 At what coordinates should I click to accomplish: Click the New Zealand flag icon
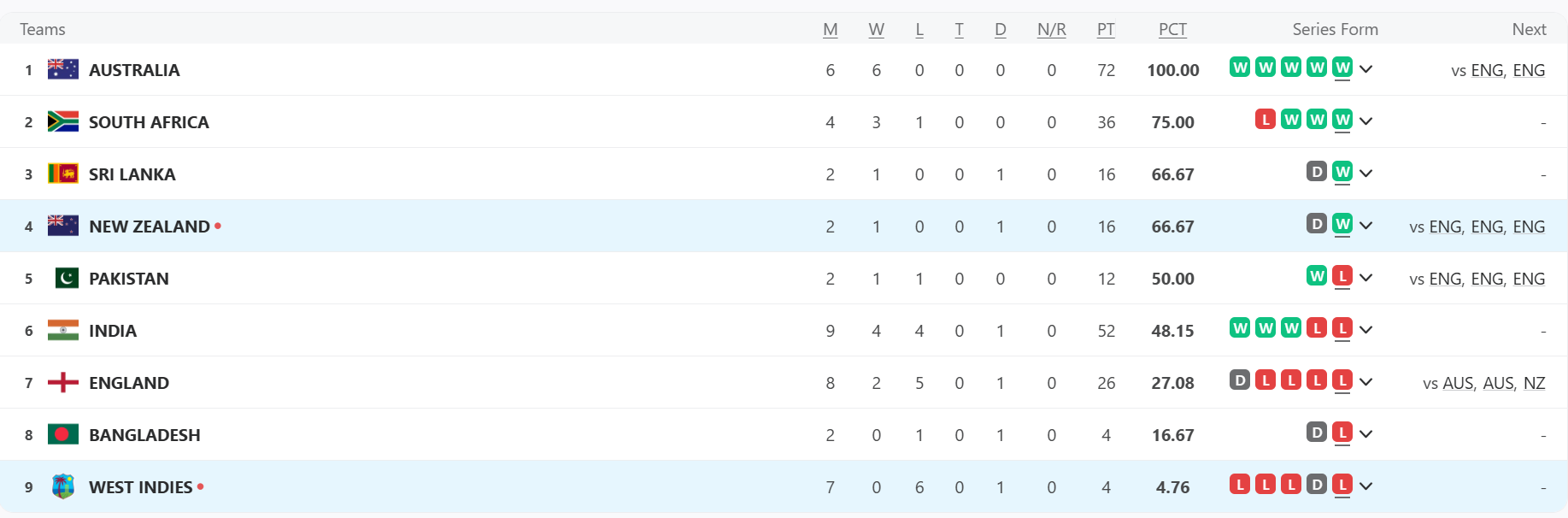(x=63, y=226)
